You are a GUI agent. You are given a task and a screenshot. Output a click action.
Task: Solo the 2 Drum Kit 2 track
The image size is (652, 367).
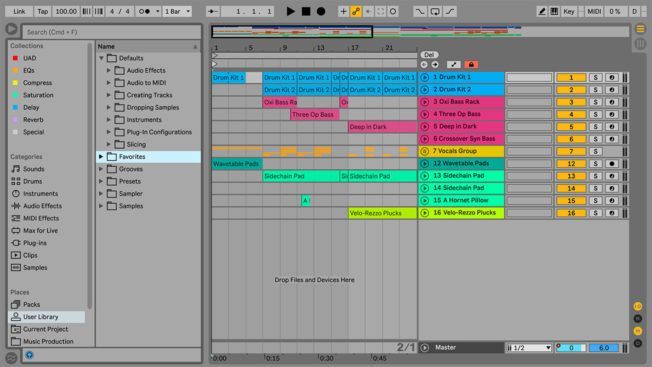click(x=595, y=90)
